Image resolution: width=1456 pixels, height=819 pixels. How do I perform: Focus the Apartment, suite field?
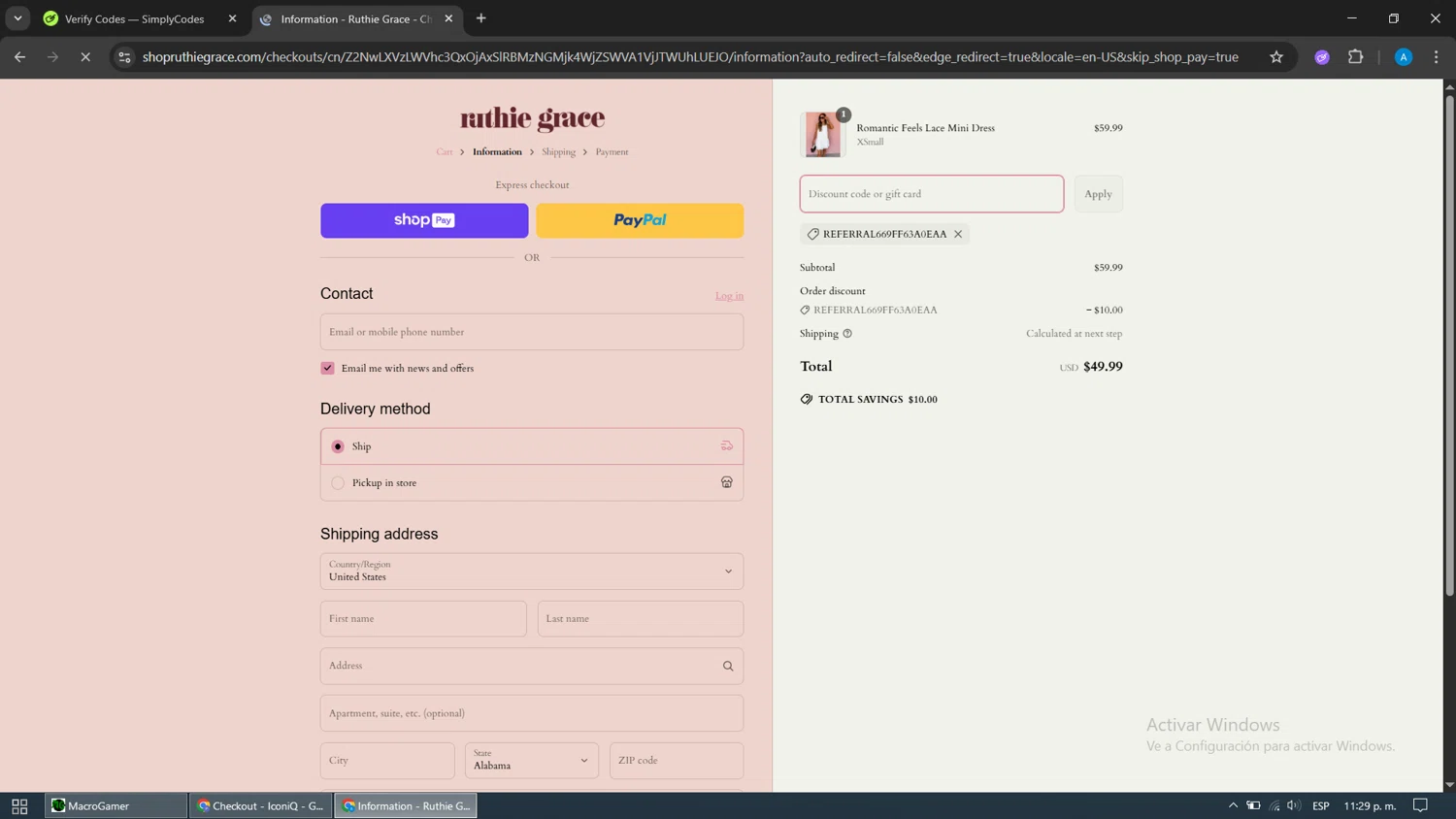(x=532, y=713)
